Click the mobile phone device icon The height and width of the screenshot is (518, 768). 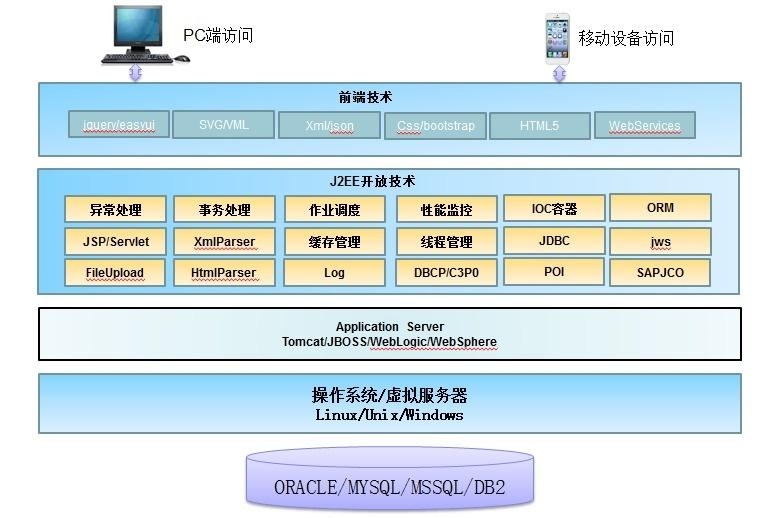coord(557,38)
